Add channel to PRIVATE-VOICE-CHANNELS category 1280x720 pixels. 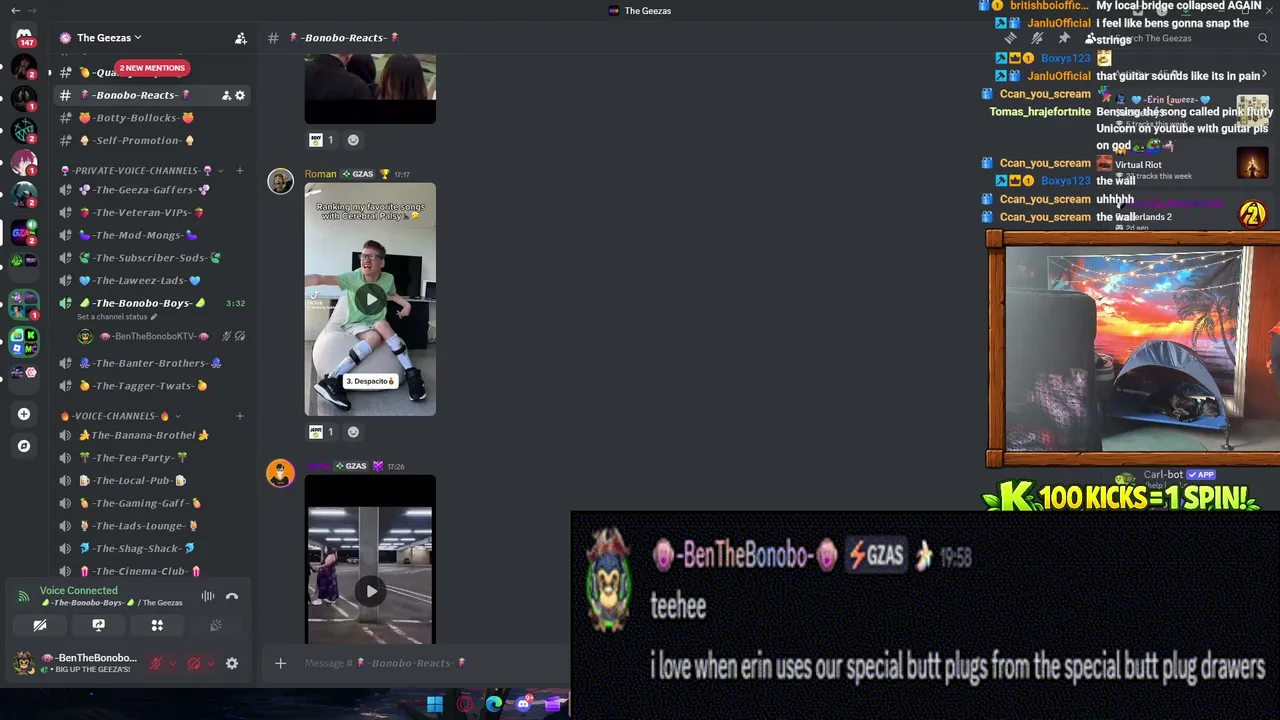(x=240, y=170)
